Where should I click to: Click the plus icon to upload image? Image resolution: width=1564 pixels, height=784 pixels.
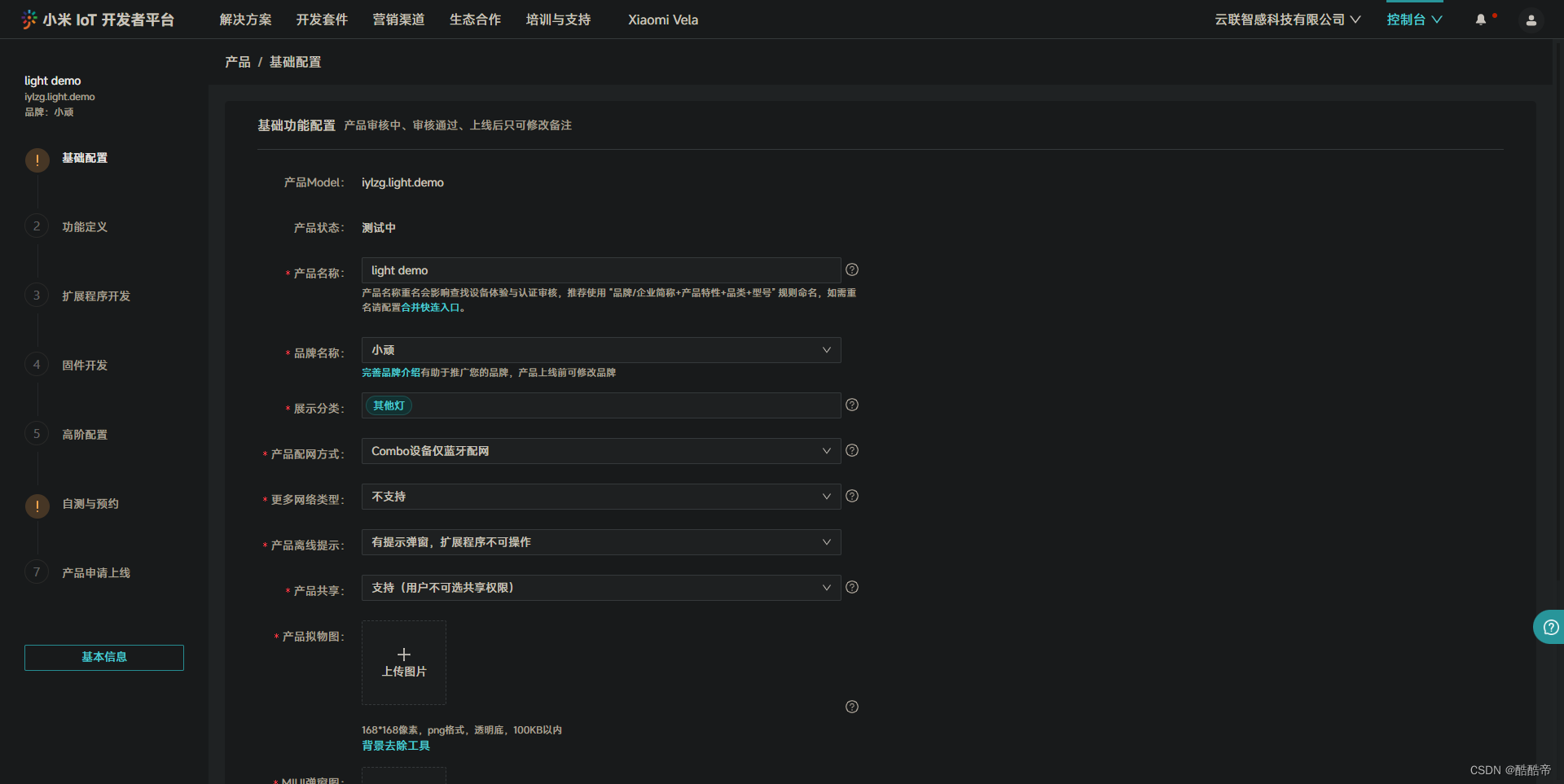404,655
